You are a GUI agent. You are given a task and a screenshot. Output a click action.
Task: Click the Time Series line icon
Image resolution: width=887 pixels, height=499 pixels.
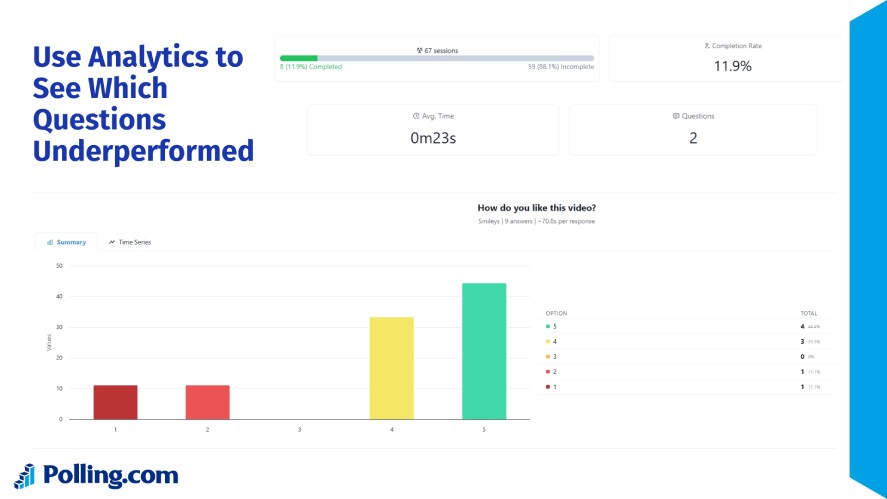(x=112, y=242)
